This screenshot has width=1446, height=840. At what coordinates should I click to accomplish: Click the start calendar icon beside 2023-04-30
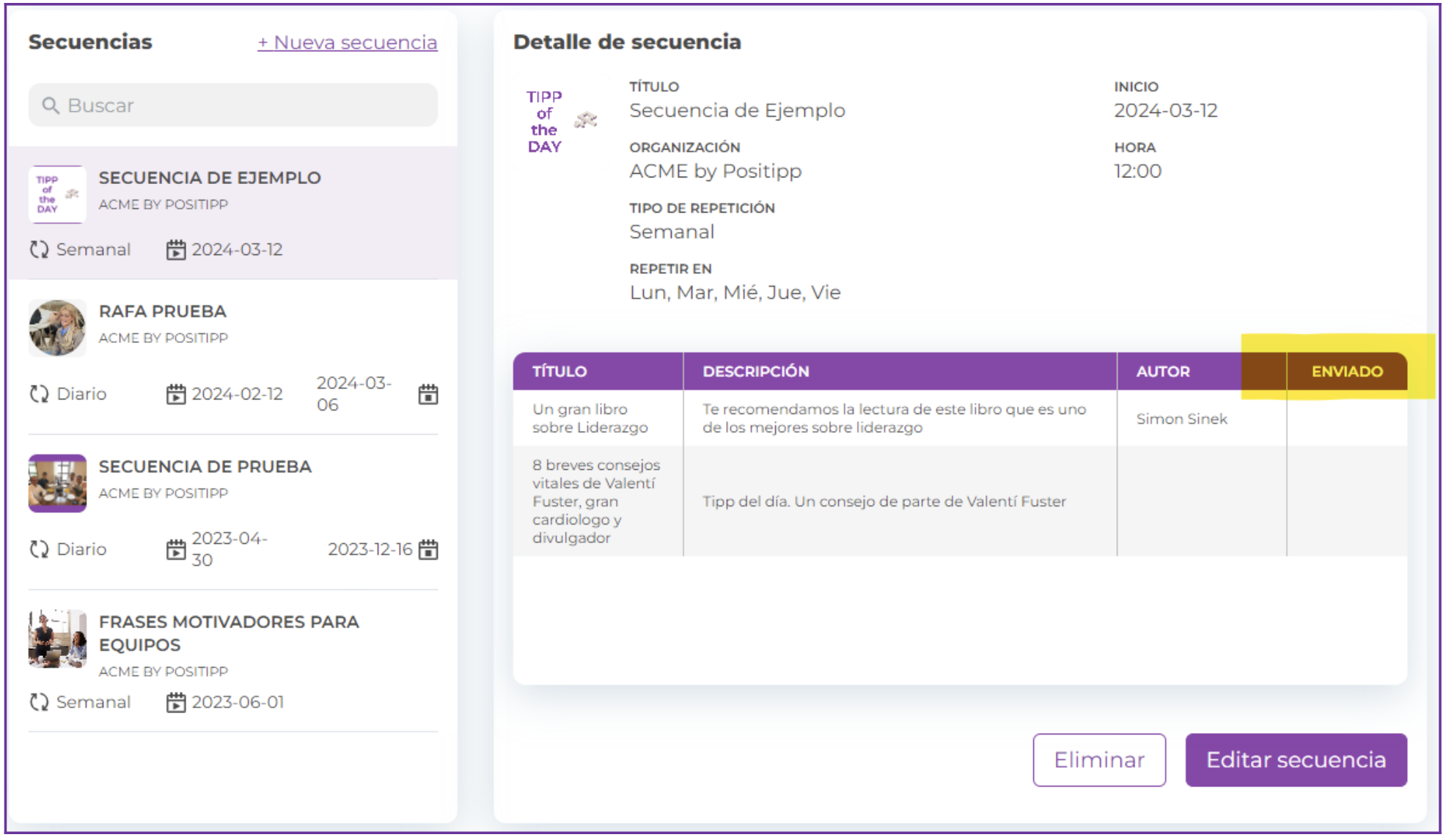click(176, 549)
